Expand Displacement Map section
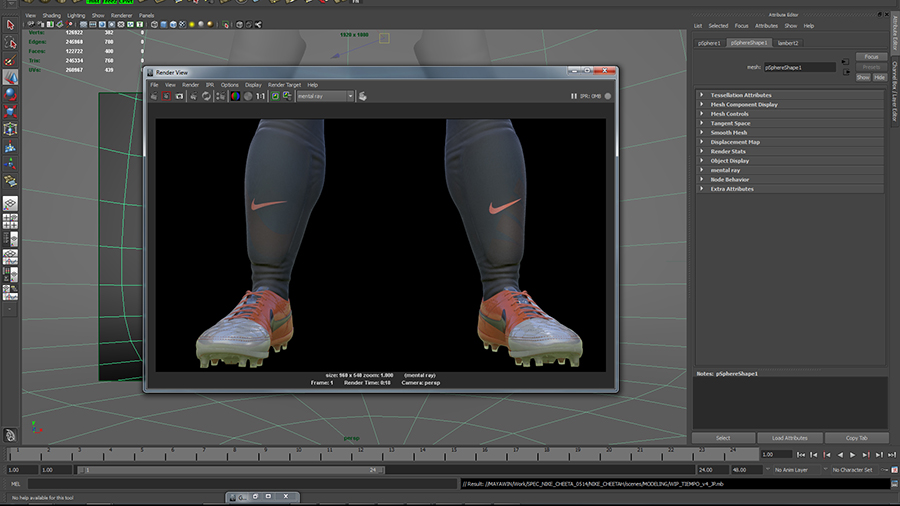This screenshot has width=900, height=506. click(735, 142)
